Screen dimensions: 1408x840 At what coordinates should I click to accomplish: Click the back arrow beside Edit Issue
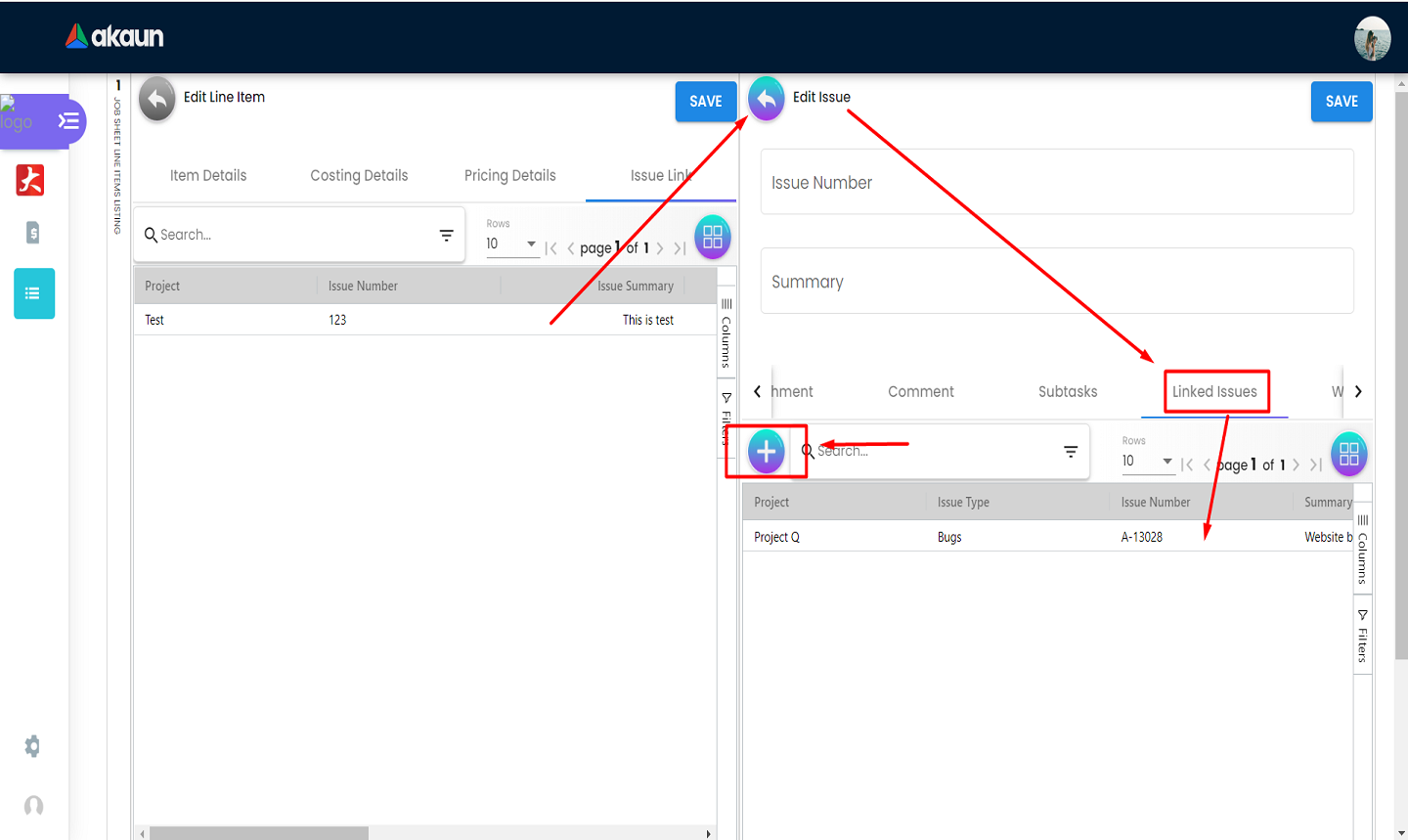767,99
